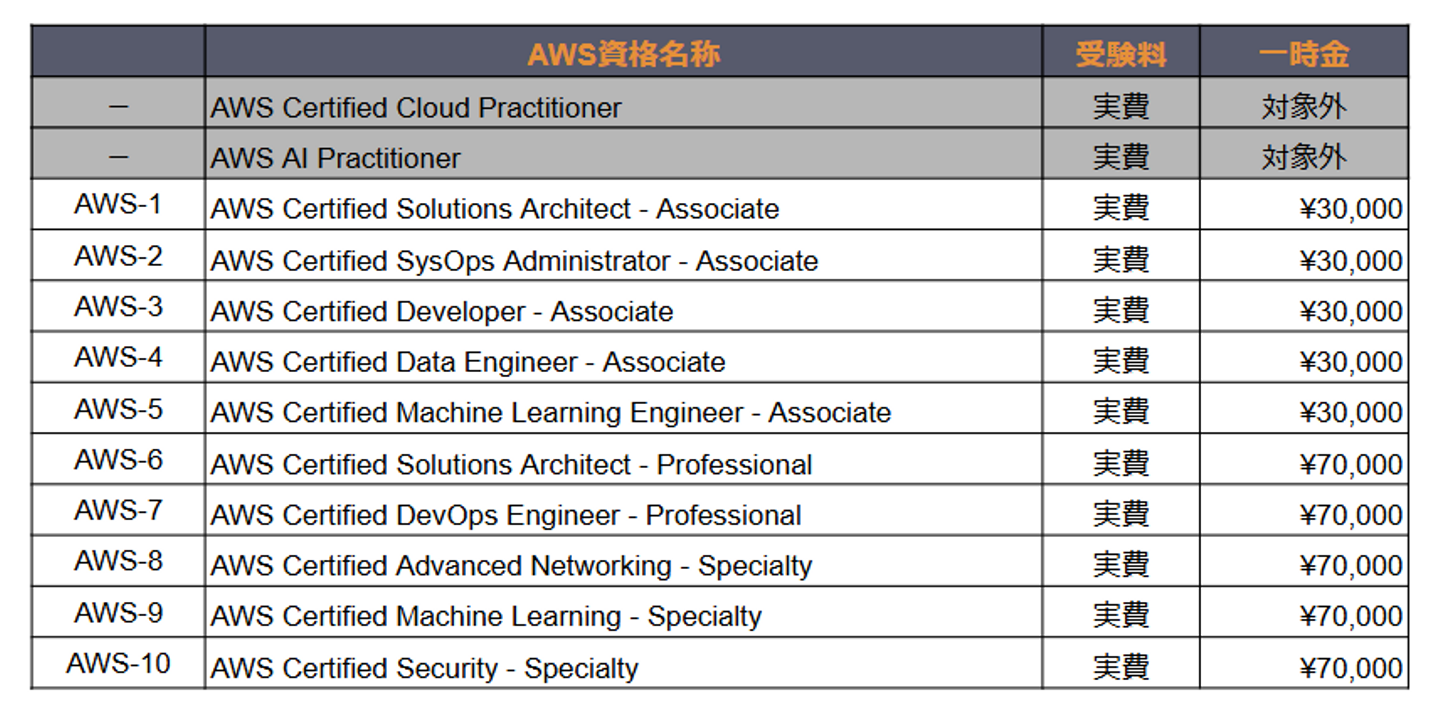Screen dimensions: 1440x707
Task: Select AWS Certified Developer - Associate cell
Action: pos(441,312)
